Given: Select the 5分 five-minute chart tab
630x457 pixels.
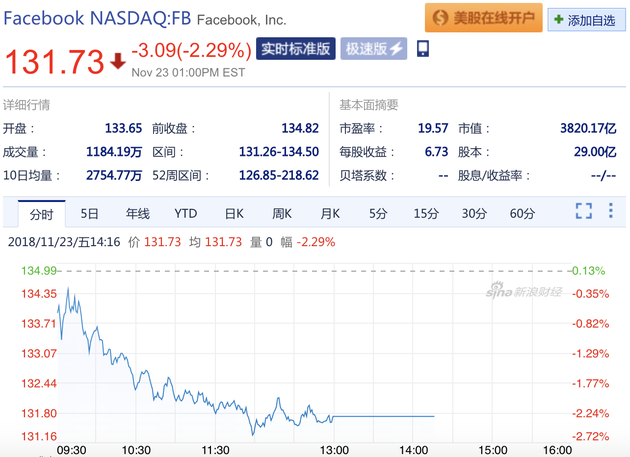Looking at the screenshot, I should click(378, 213).
